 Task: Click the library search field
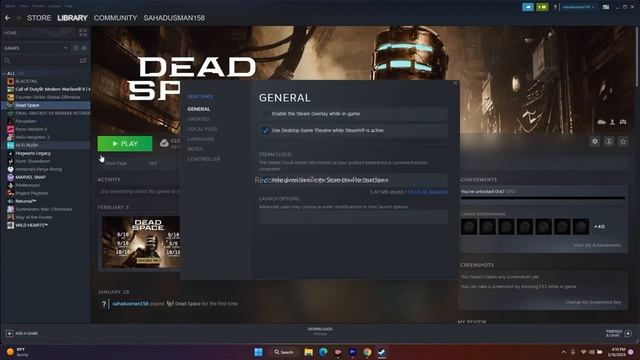pyautogui.click(x=41, y=60)
